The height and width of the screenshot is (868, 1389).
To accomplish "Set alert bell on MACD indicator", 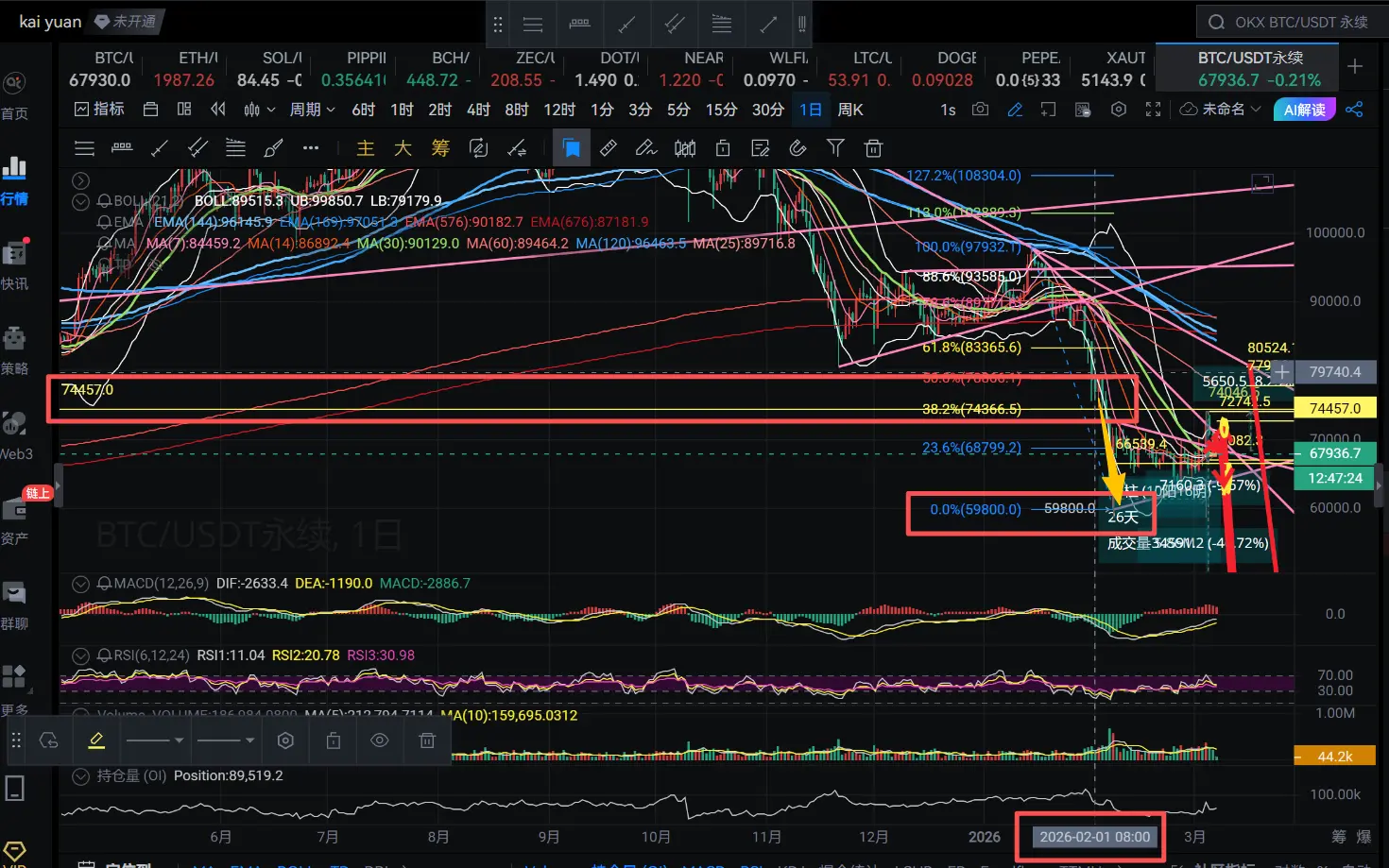I will [104, 584].
